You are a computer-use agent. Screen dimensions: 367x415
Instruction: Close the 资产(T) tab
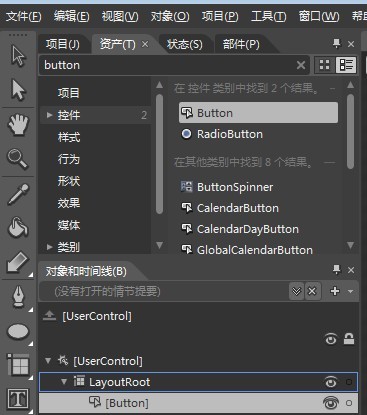145,44
